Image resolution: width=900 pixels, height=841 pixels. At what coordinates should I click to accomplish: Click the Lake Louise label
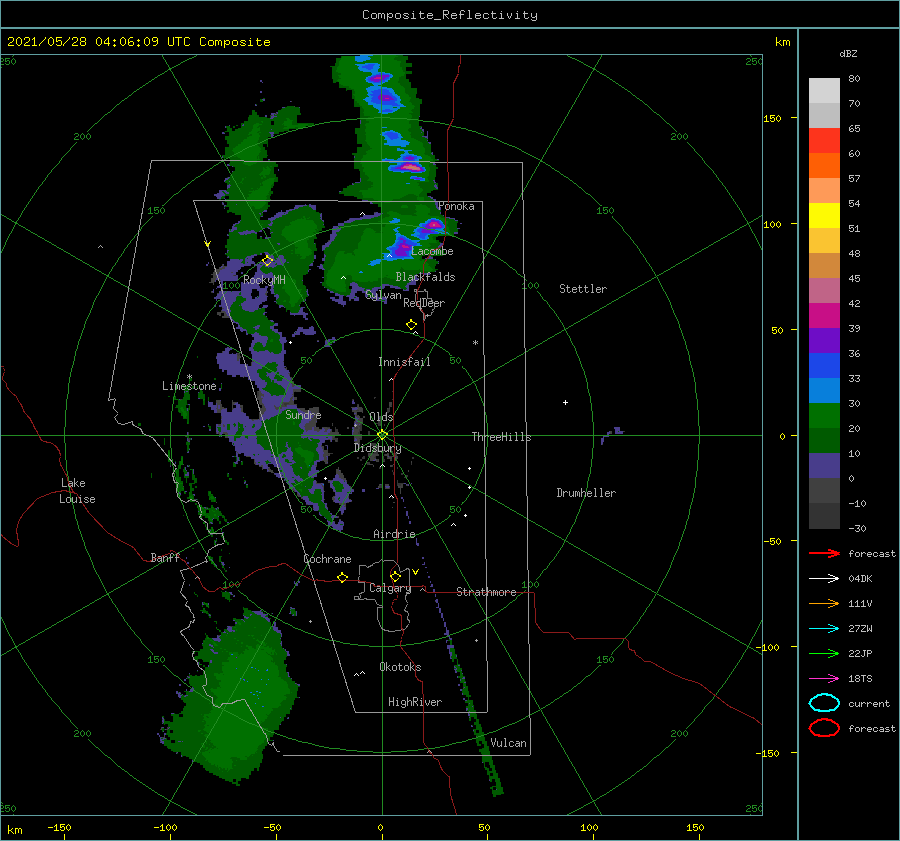coord(77,491)
